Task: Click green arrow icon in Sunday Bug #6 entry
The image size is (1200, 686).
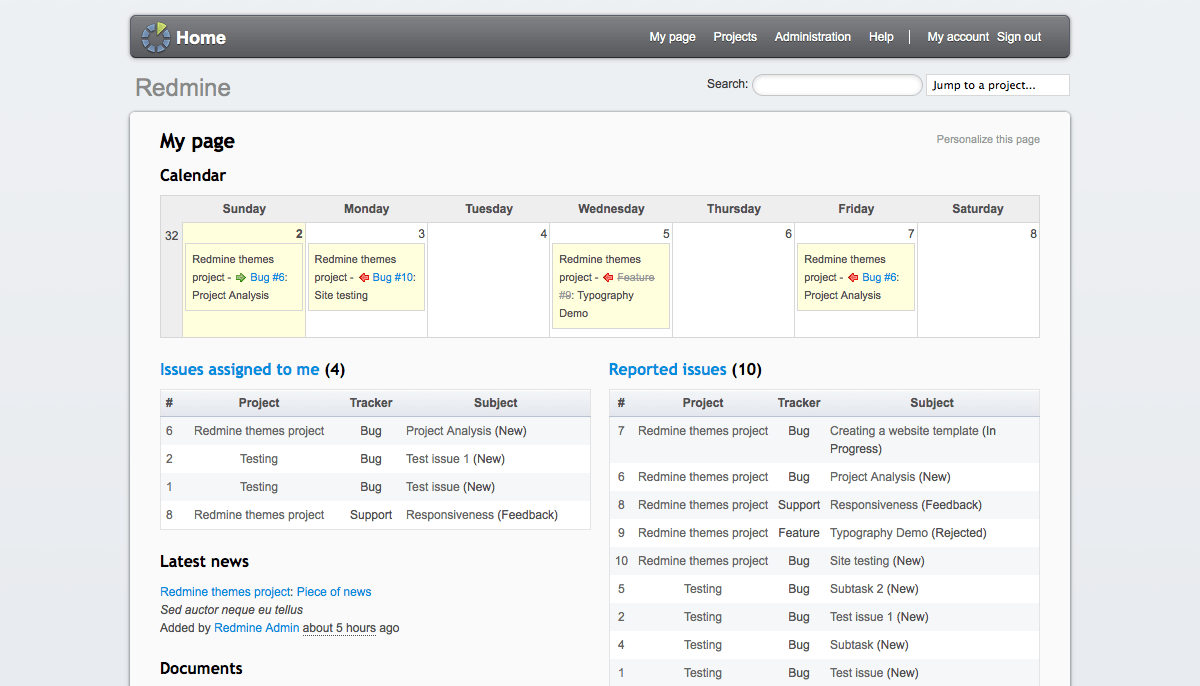Action: coord(240,277)
